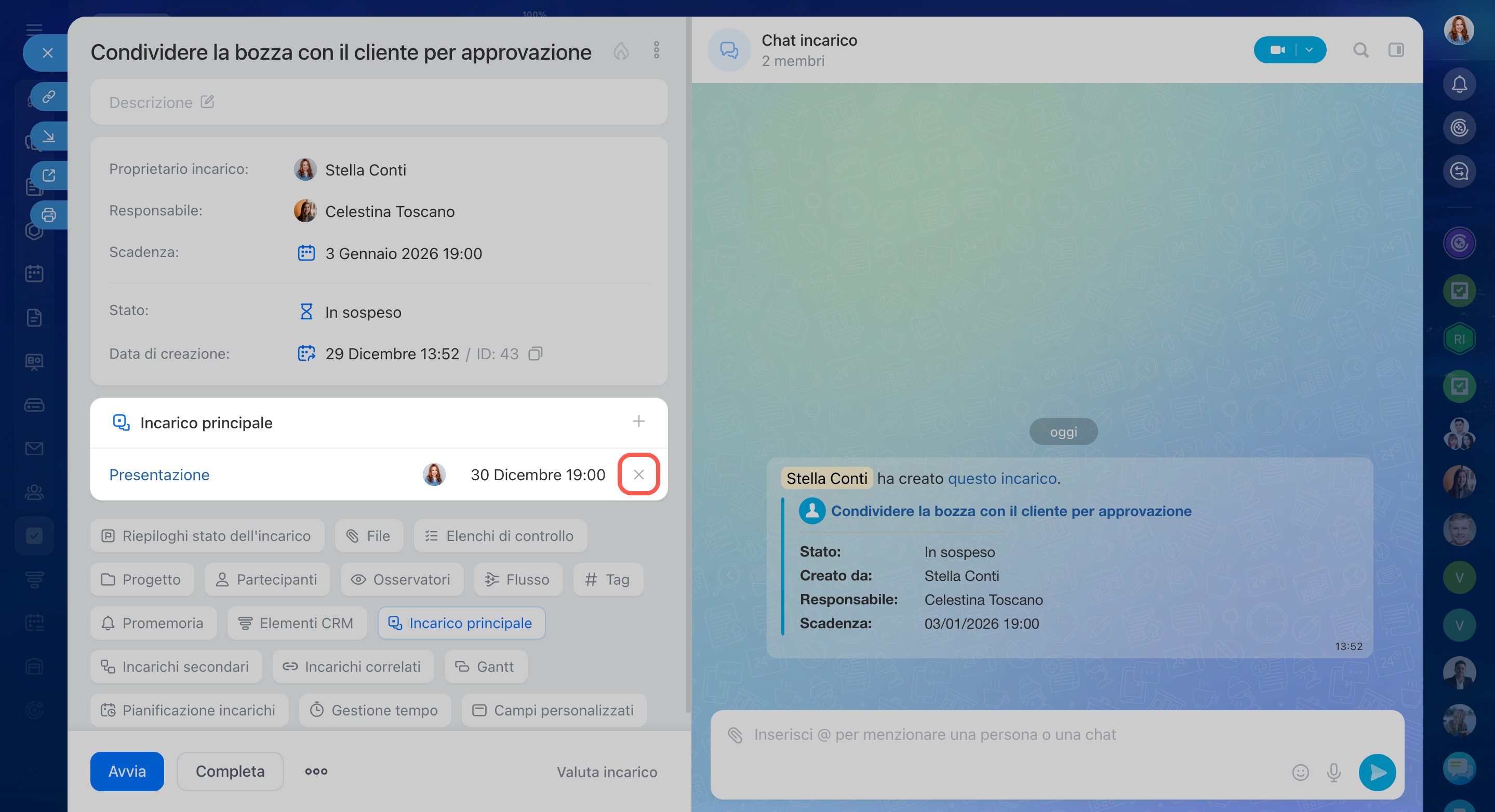
Task: Edit the Descrizione field
Action: [207, 102]
